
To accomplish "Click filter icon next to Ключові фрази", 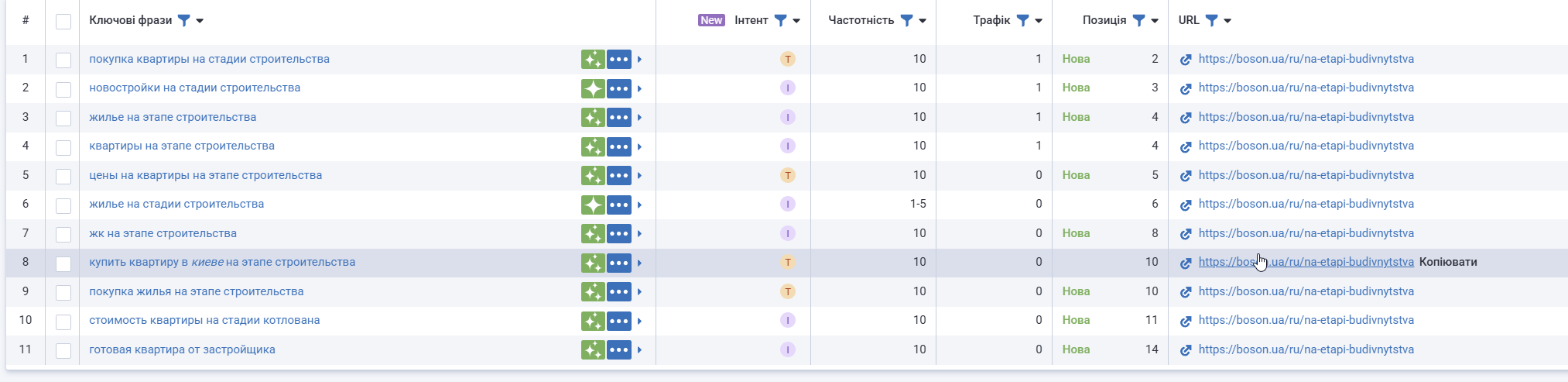I will pos(184,20).
